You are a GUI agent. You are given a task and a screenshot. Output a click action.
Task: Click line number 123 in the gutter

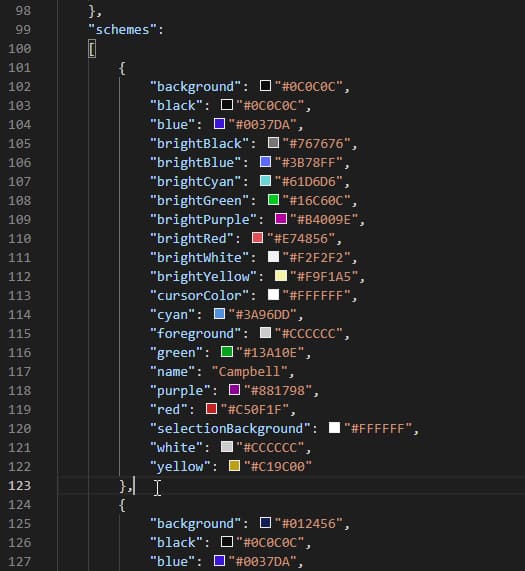point(20,485)
